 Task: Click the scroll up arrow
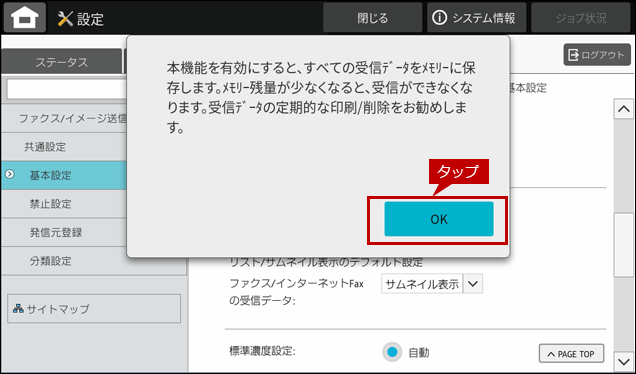click(x=623, y=109)
